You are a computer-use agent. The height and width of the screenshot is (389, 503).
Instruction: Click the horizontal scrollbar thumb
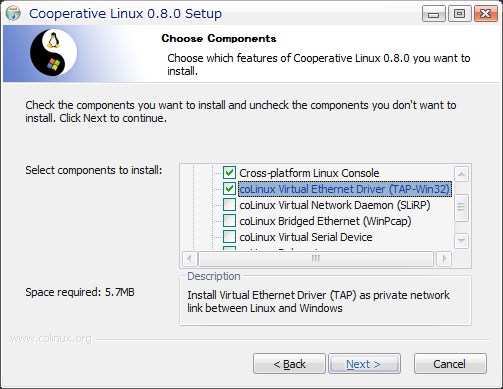(x=316, y=259)
